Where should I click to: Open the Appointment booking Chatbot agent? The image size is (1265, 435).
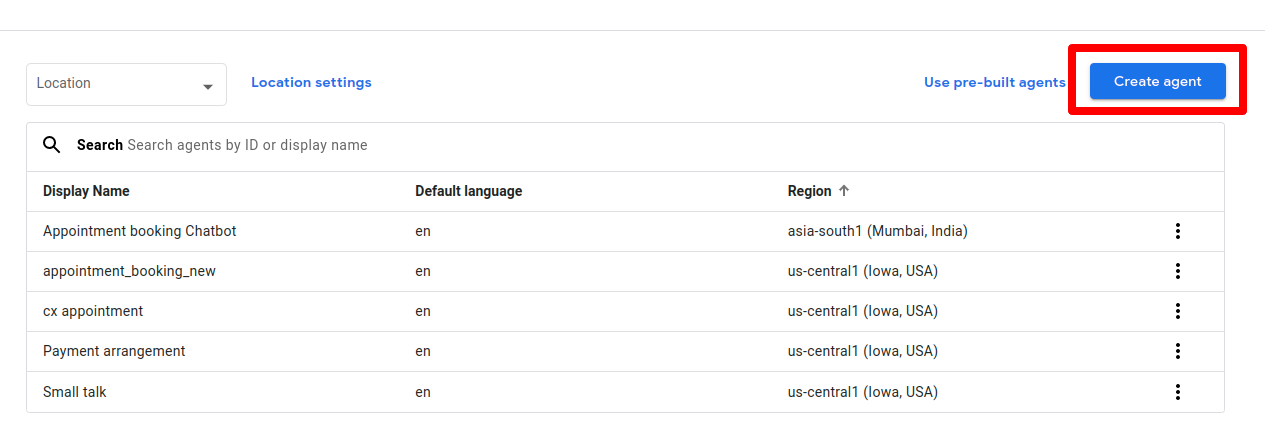(139, 231)
